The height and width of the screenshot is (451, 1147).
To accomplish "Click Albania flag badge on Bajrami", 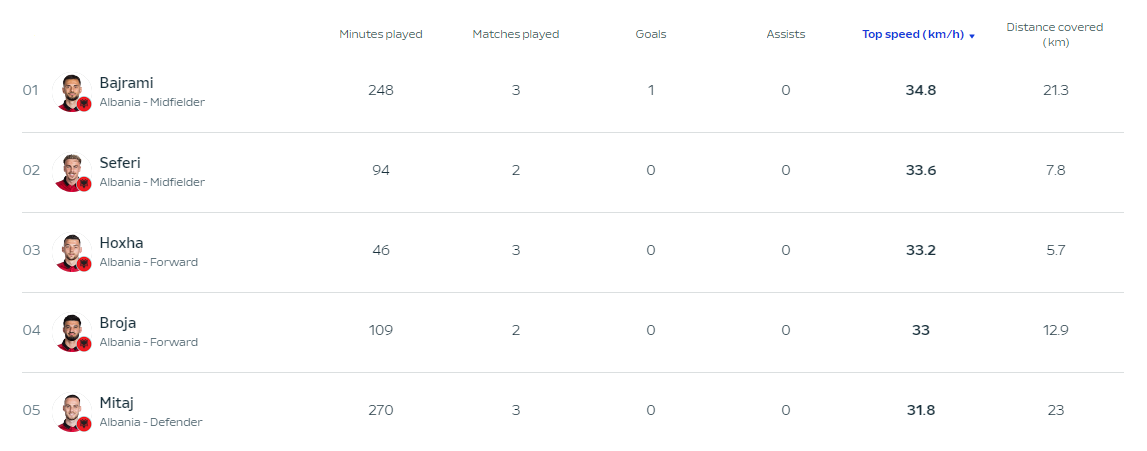I will [x=84, y=105].
